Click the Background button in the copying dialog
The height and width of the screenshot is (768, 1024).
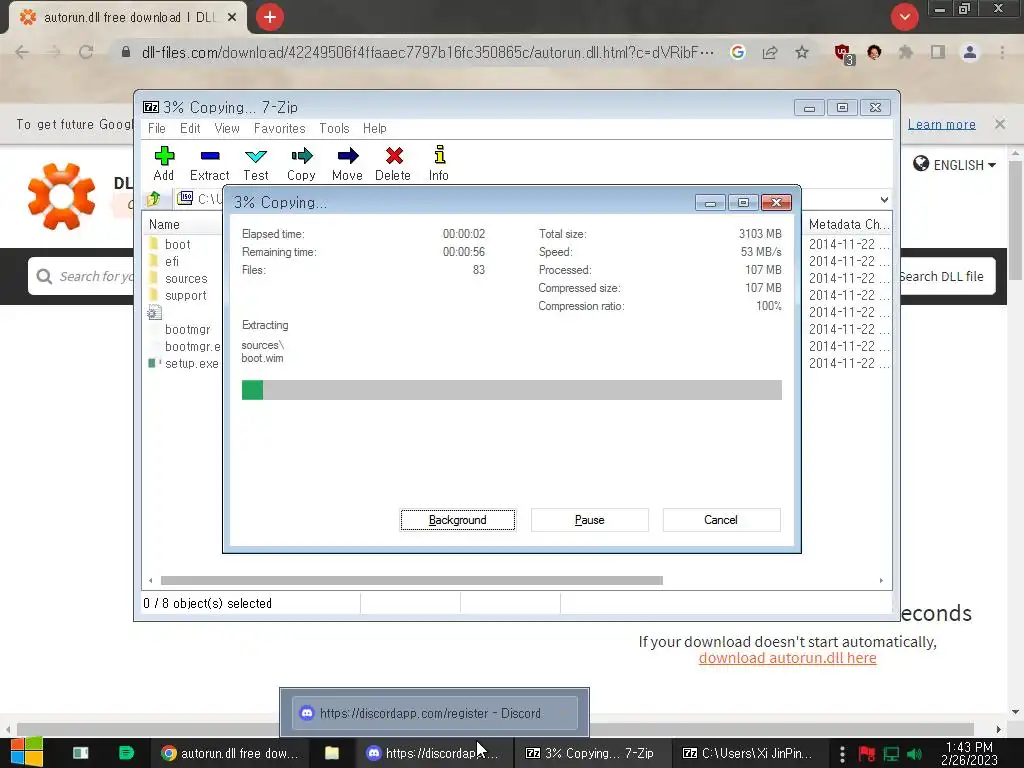(458, 520)
